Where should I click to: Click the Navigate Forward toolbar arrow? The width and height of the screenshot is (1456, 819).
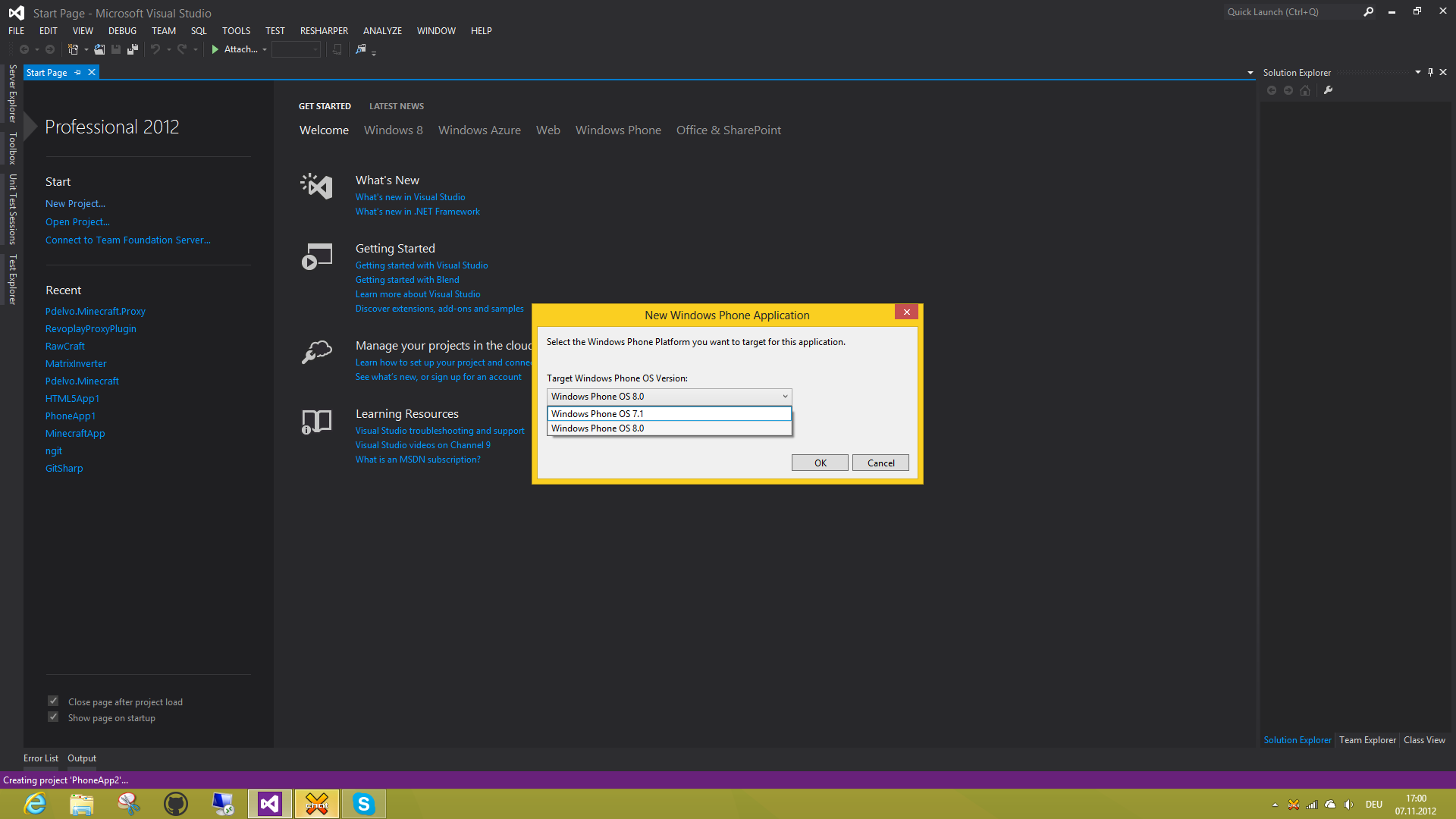pyautogui.click(x=50, y=49)
